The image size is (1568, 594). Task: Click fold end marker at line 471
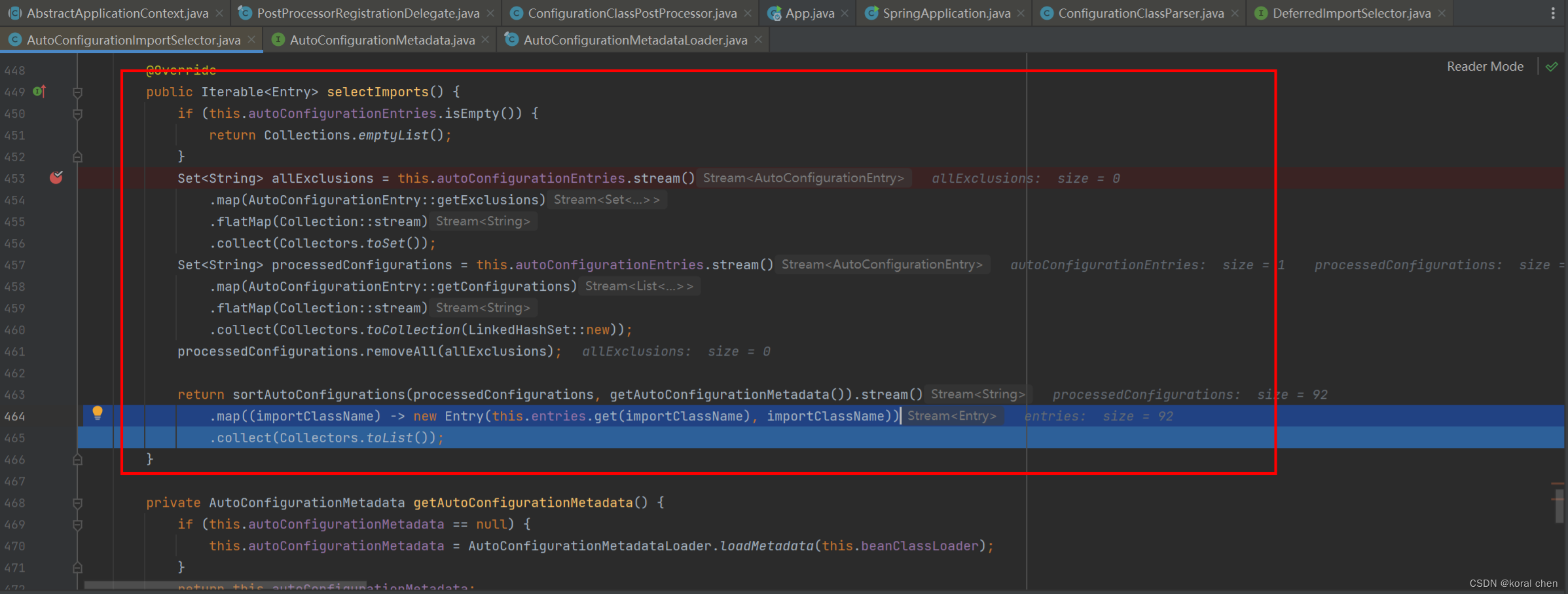pos(77,568)
